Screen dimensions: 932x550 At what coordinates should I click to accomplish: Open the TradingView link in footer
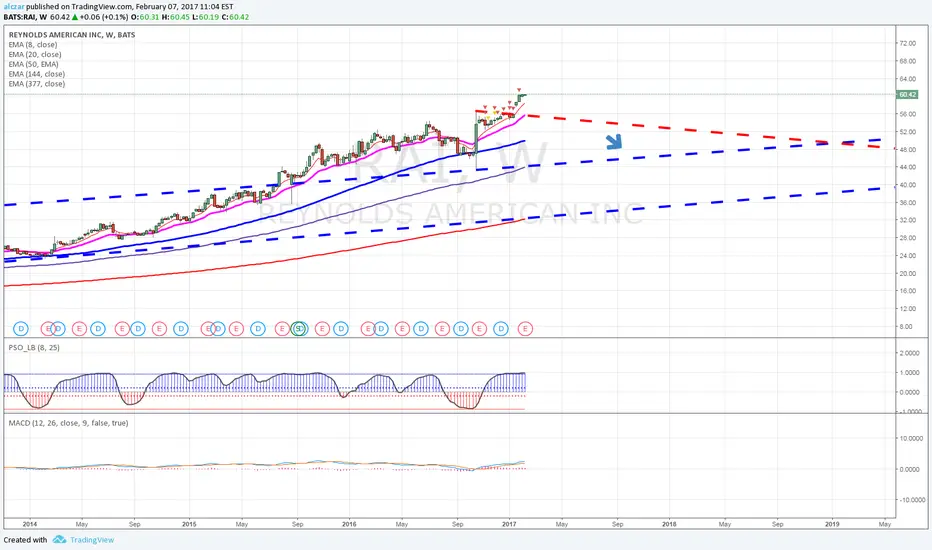tap(92, 540)
